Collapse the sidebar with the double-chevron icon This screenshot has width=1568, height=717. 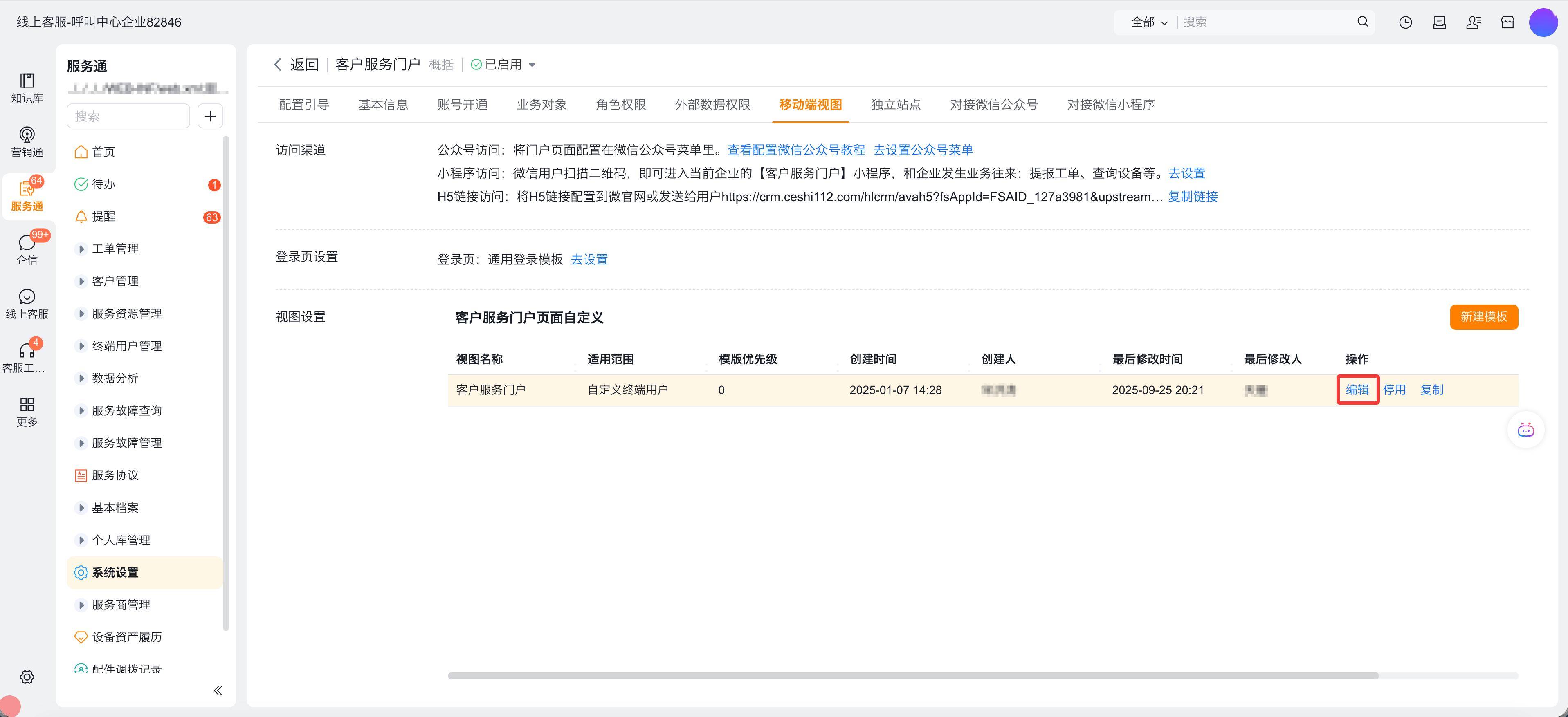[218, 690]
